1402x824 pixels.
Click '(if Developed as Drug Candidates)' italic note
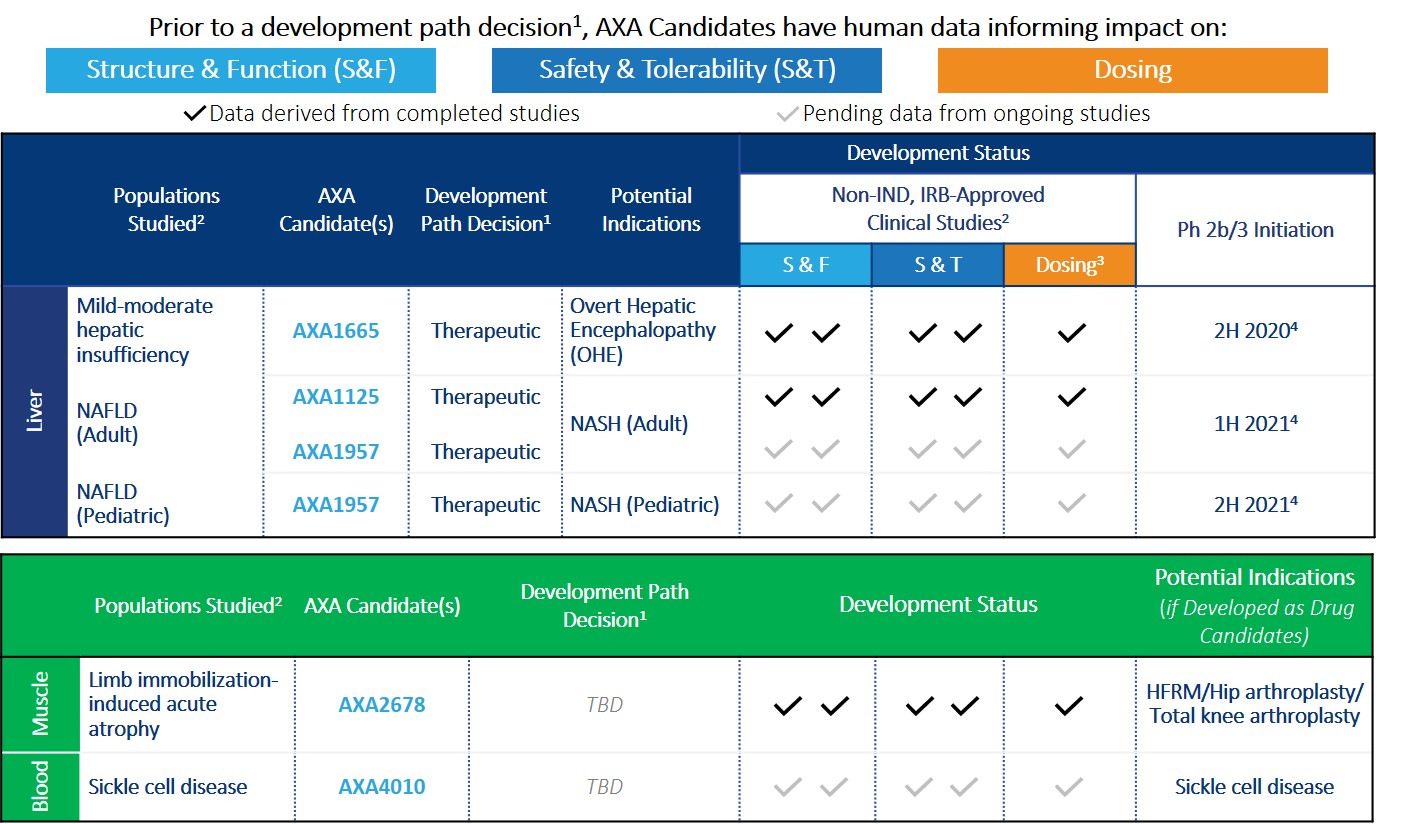point(1255,622)
